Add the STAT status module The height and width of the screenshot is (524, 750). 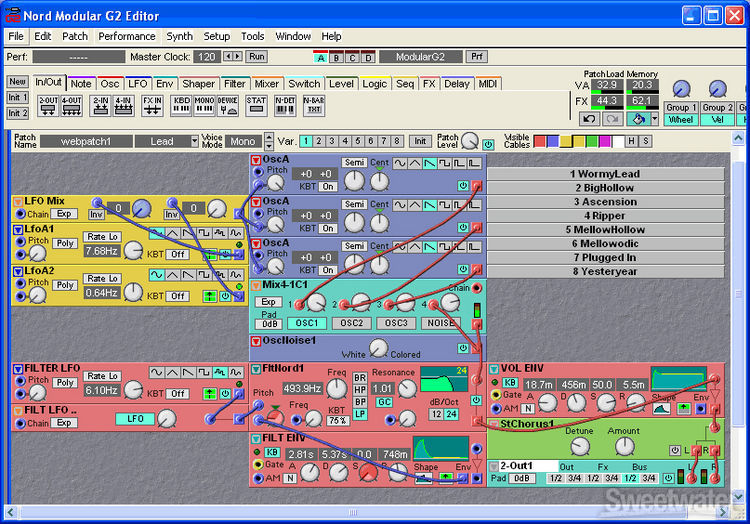256,106
